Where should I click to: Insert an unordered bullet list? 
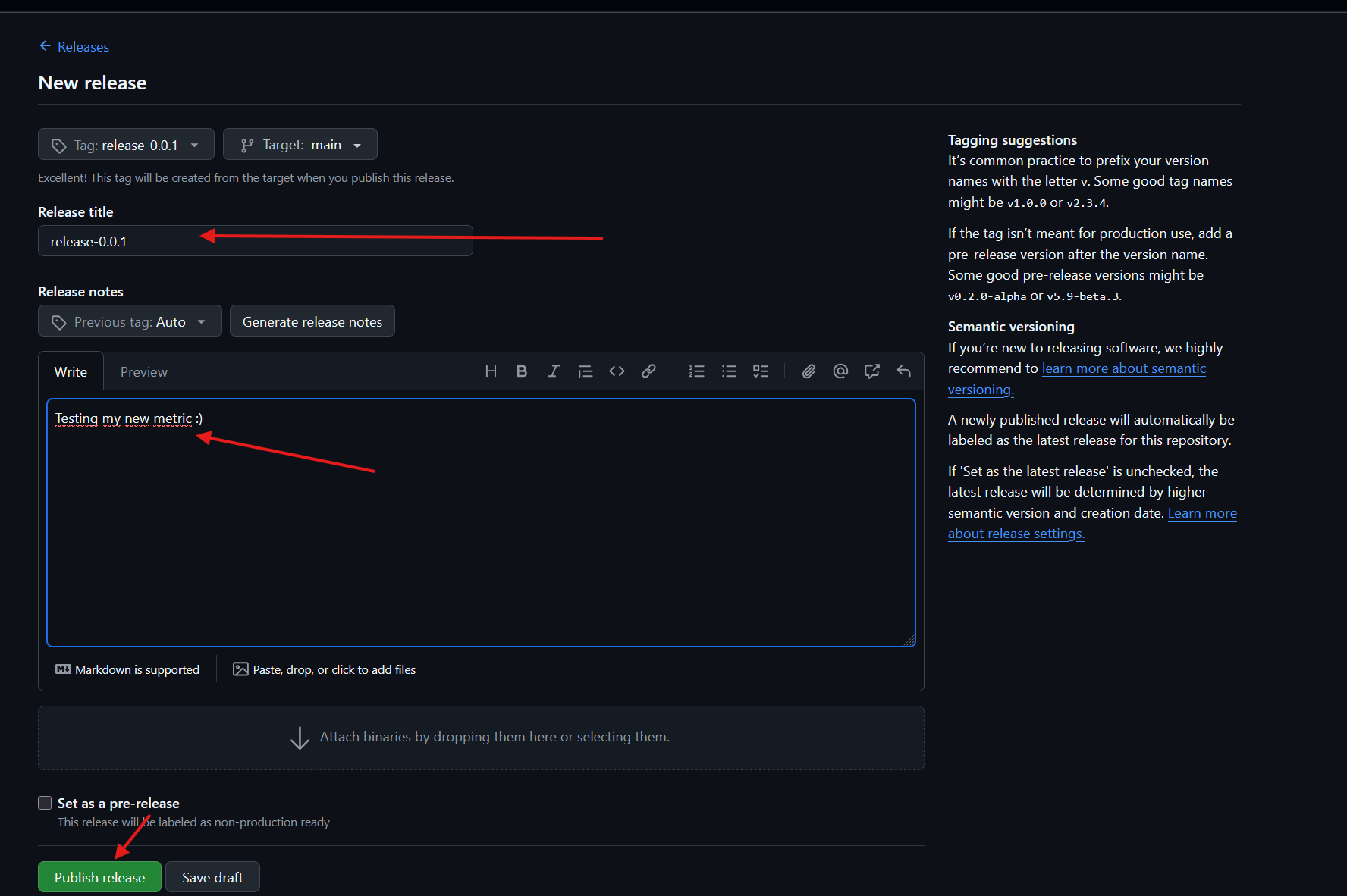[x=729, y=371]
